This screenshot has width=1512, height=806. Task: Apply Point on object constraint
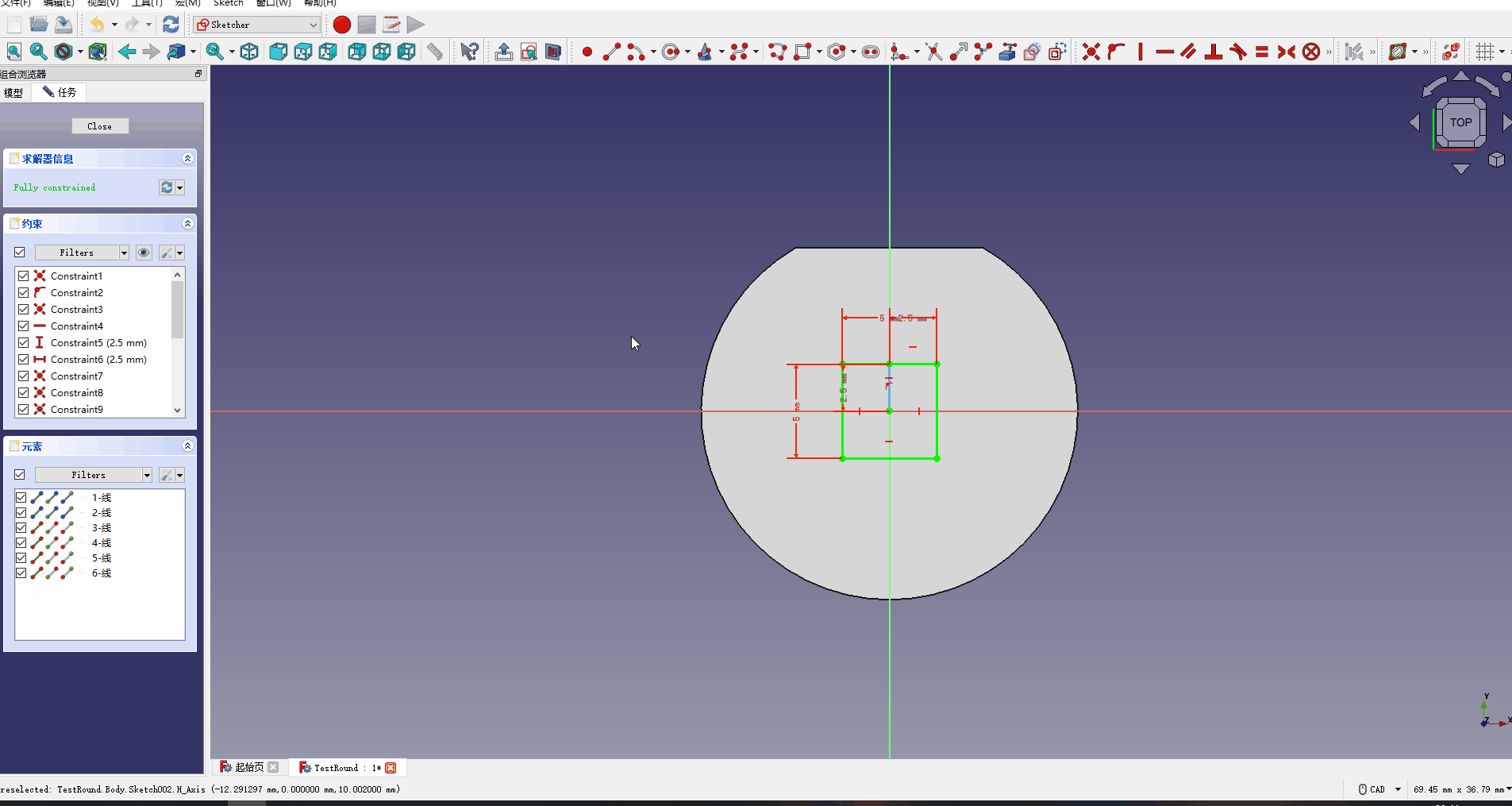(x=1116, y=52)
